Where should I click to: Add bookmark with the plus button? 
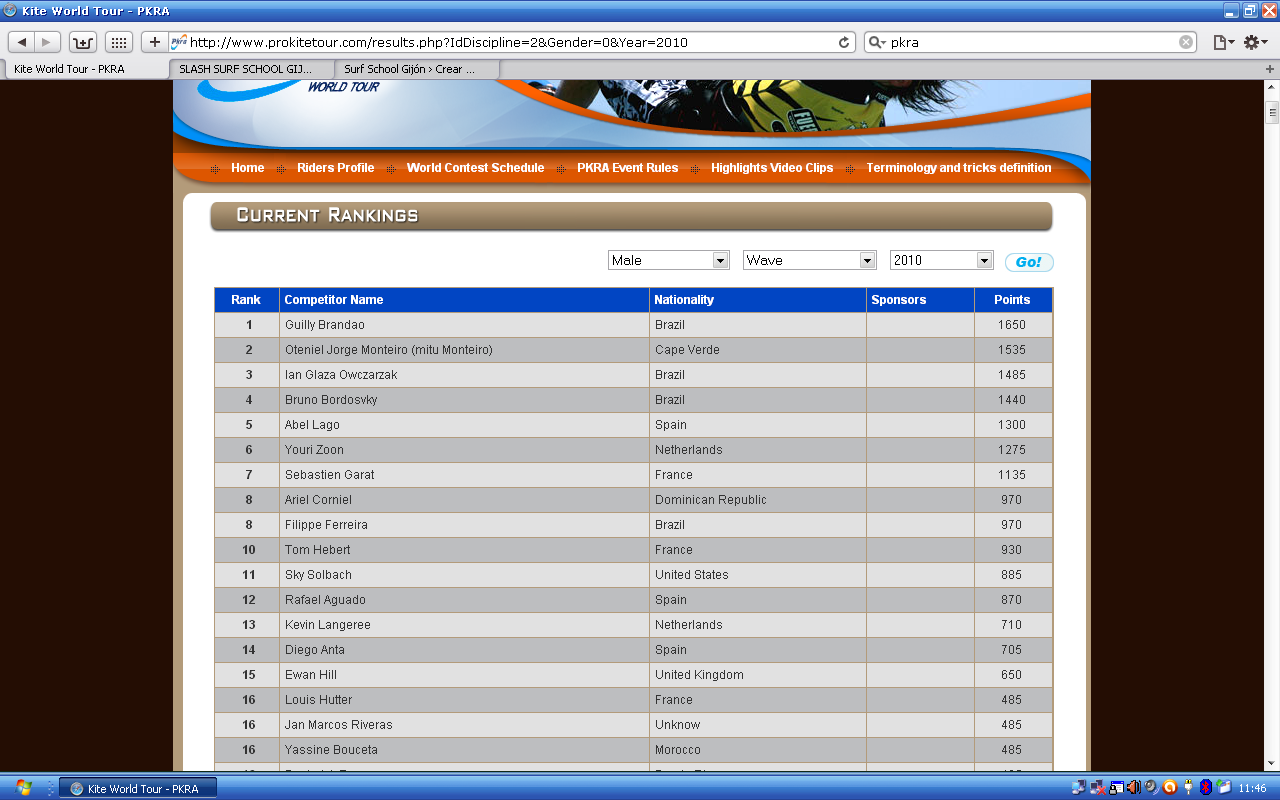coord(154,42)
